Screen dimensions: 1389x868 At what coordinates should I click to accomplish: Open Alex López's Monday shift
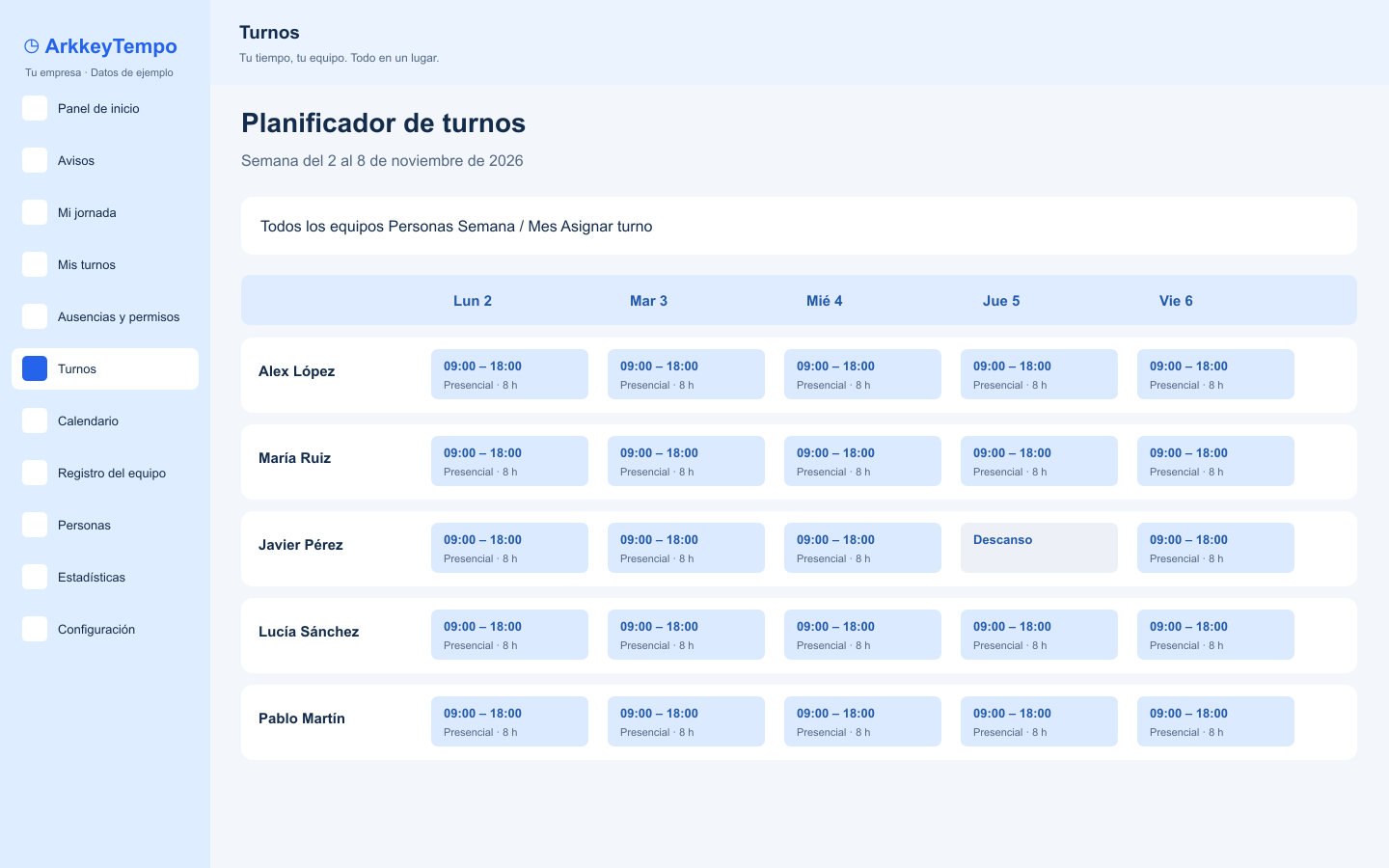tap(509, 374)
